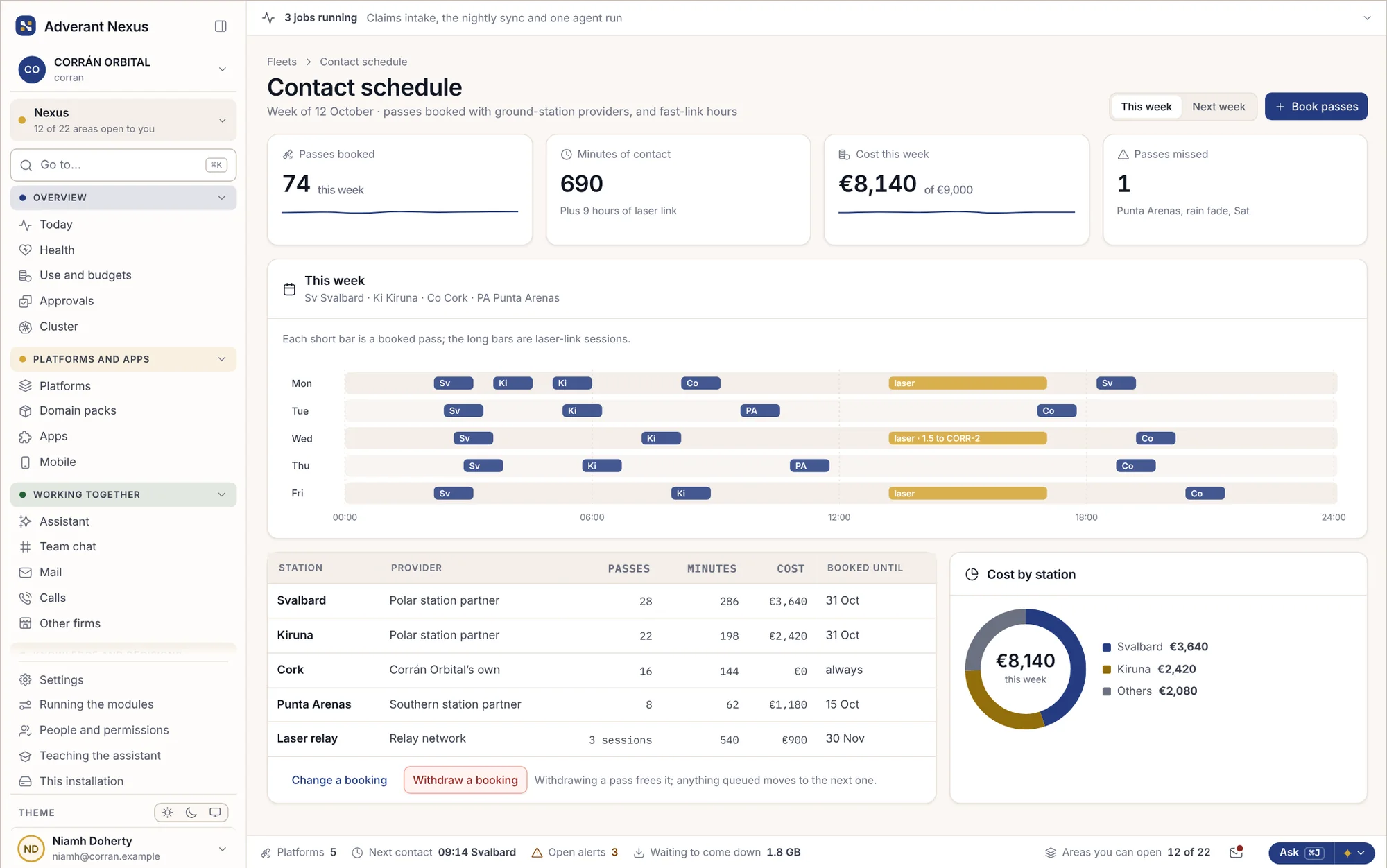The width and height of the screenshot is (1387, 868).
Task: Select Wednesday laser 1.5 to CORR-2 bar
Action: 967,438
